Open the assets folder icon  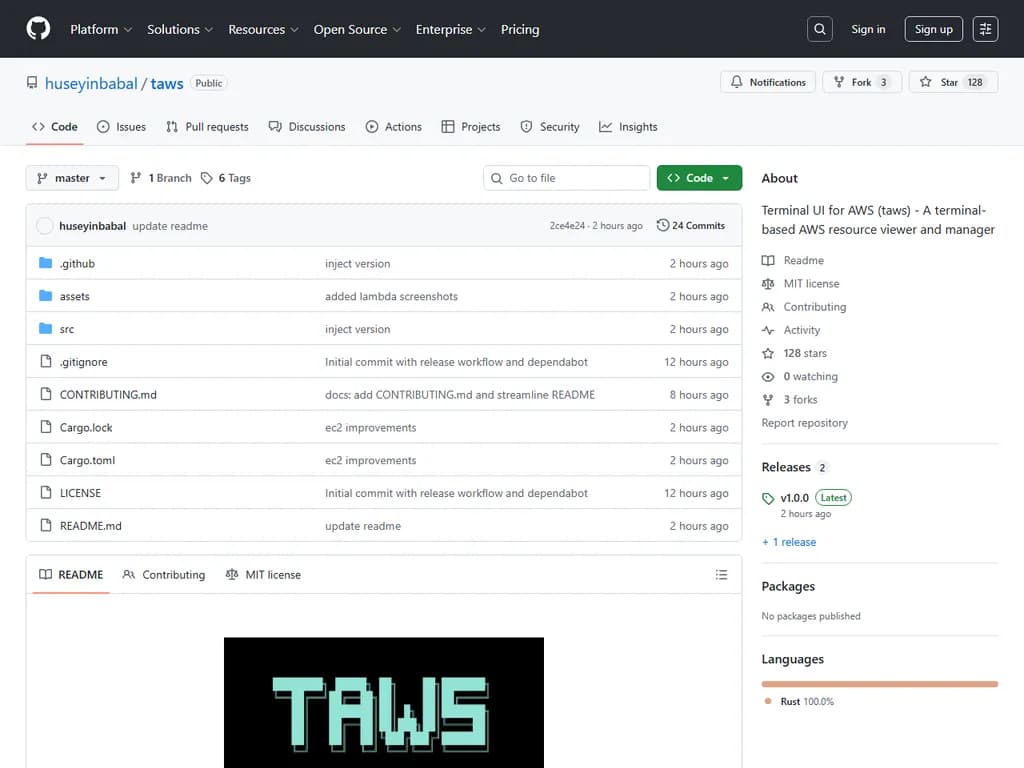[44, 295]
